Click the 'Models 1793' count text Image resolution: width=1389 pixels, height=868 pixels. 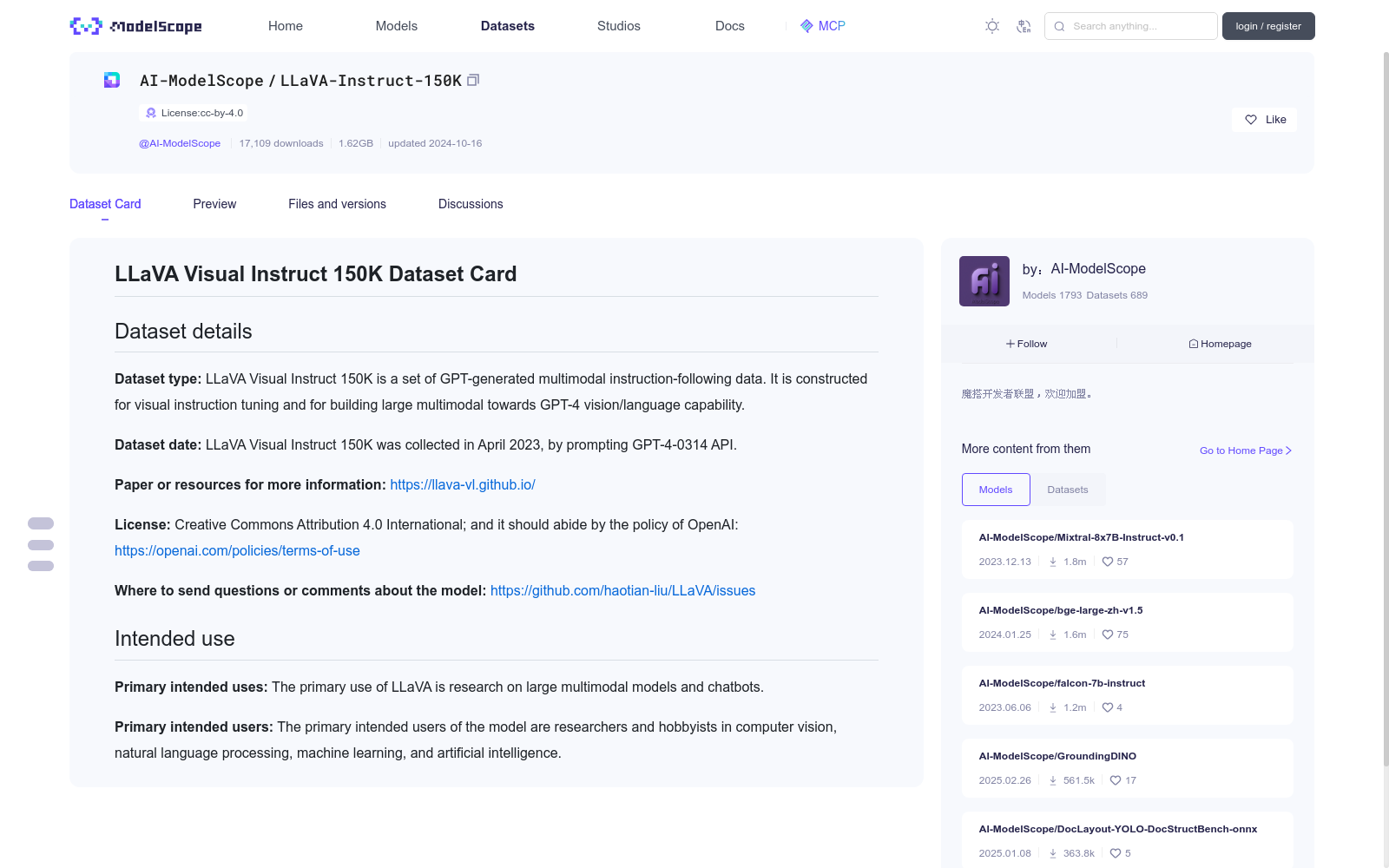[1052, 295]
